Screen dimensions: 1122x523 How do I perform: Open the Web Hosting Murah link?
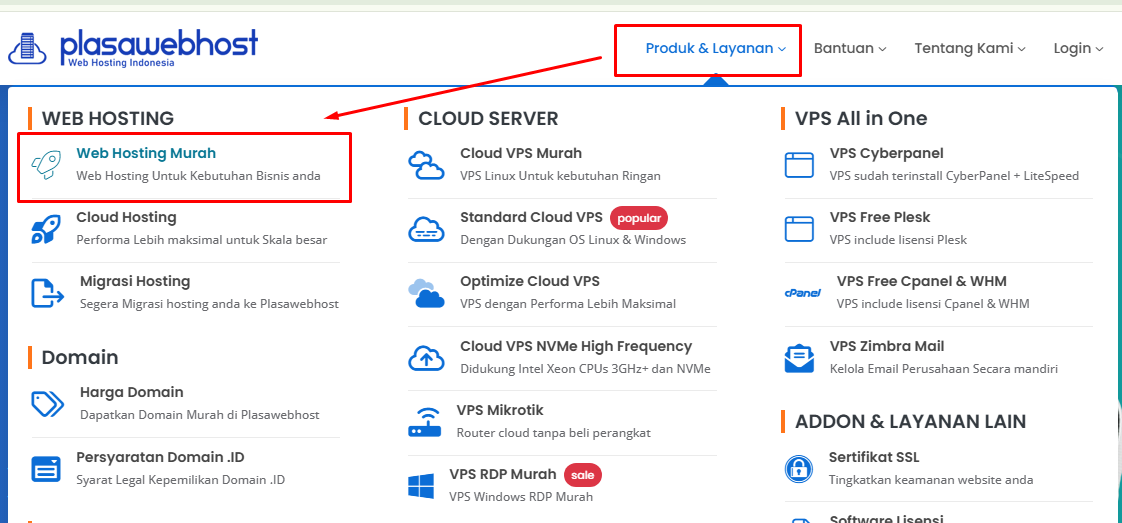click(x=146, y=153)
